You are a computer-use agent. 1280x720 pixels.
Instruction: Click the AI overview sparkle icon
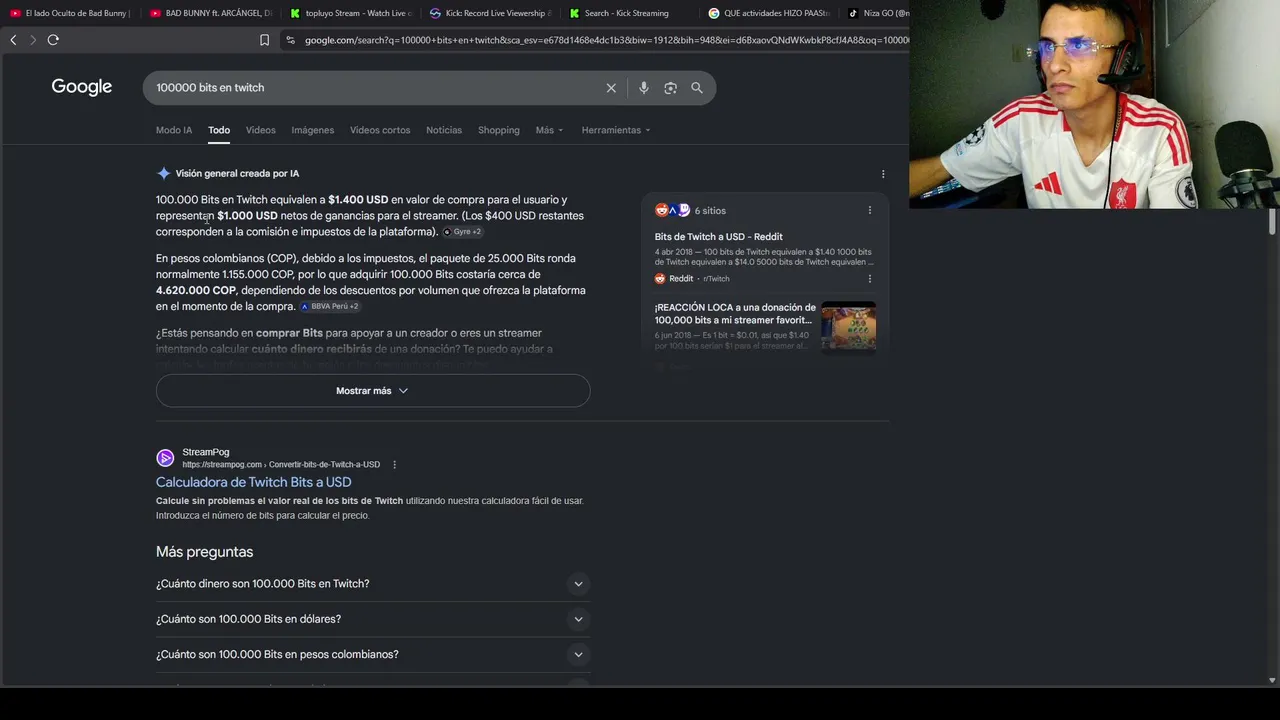click(x=164, y=173)
